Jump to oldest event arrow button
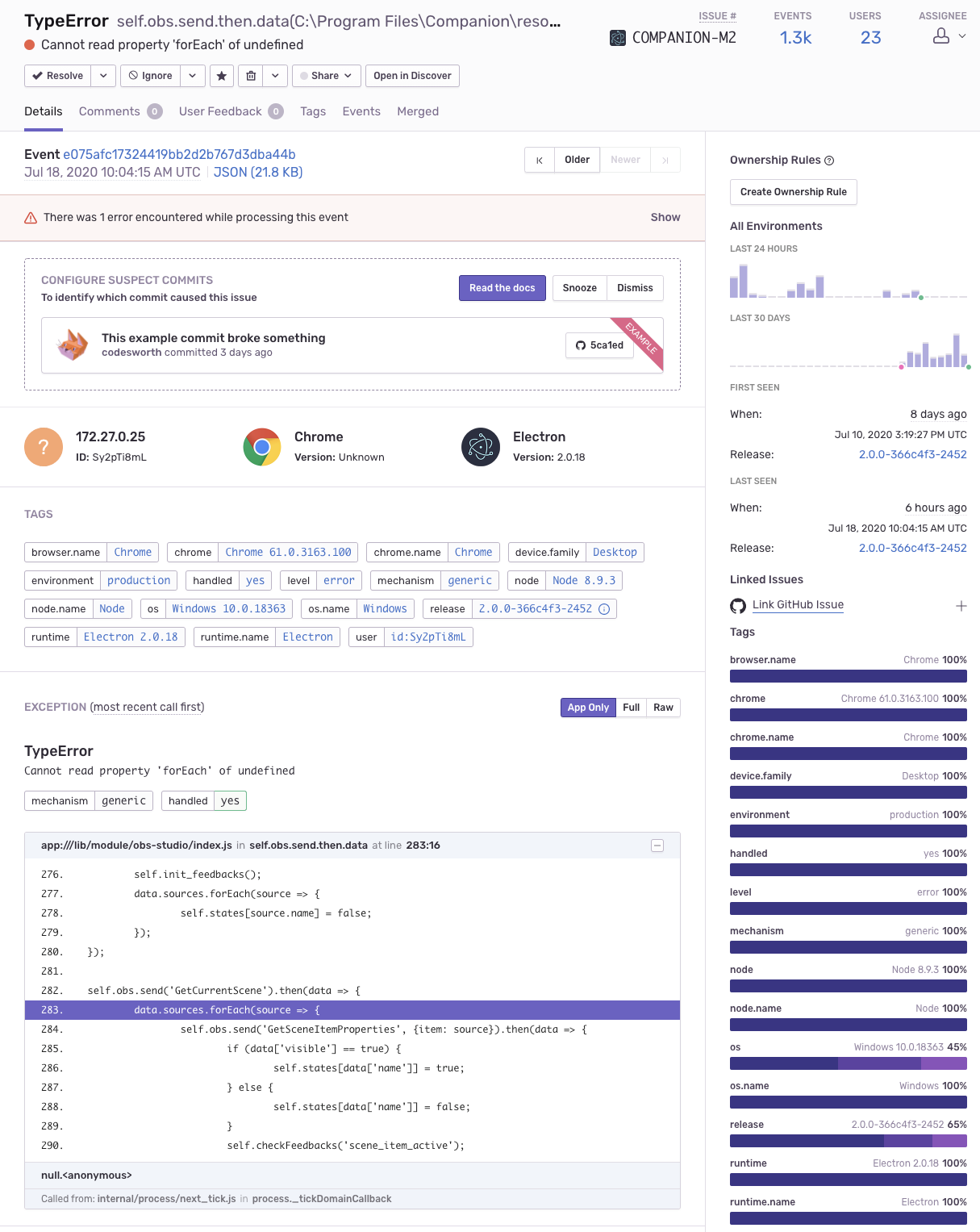Viewport: 980px width, 1232px height. tap(540, 160)
